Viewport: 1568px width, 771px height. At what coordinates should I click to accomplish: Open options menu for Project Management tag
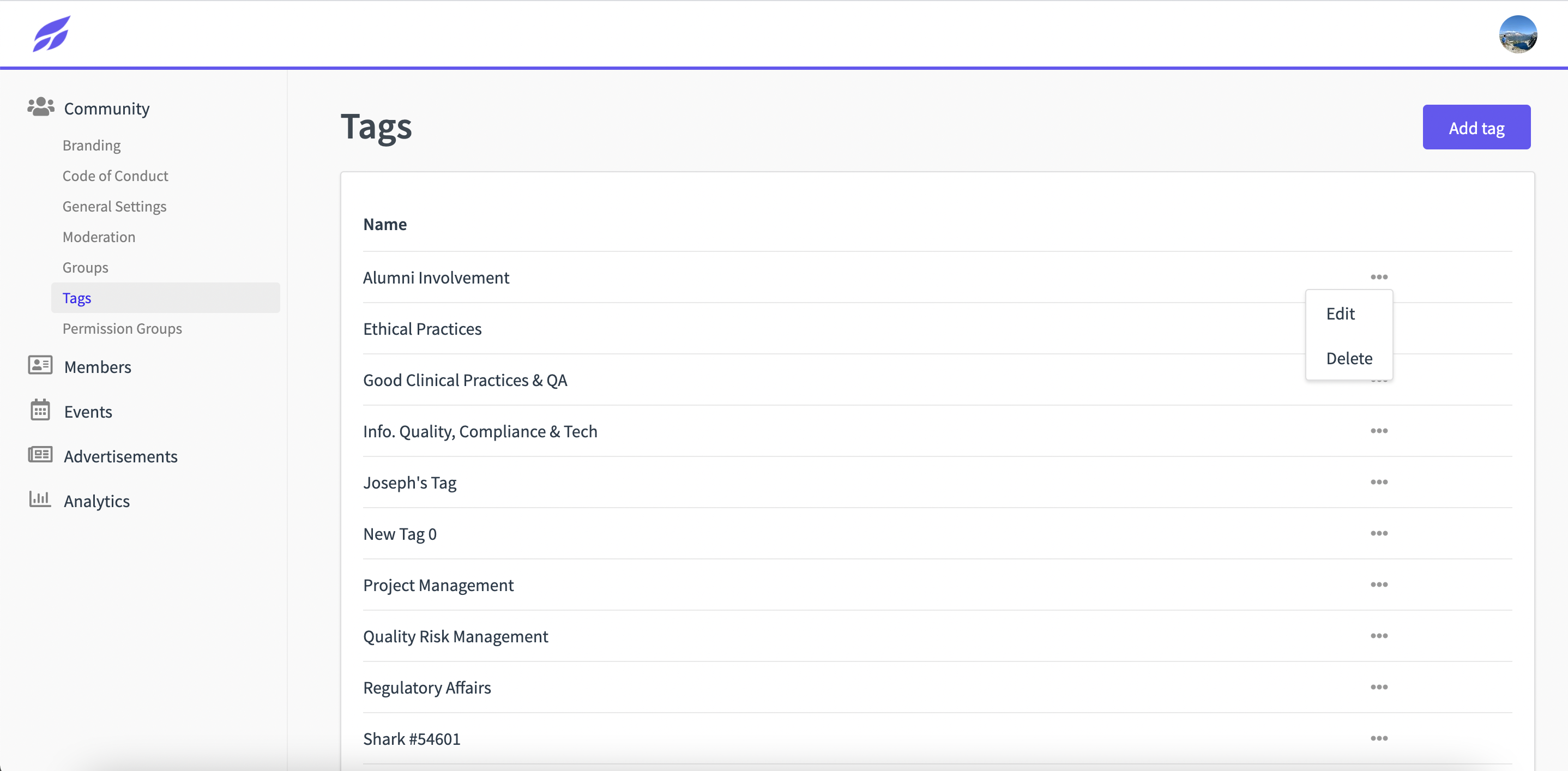1379,584
